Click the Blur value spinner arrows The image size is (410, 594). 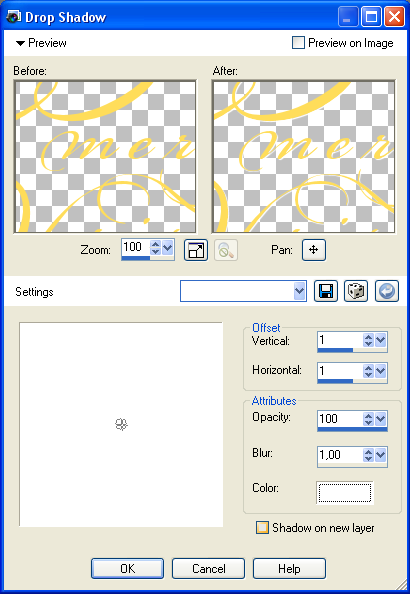click(368, 455)
